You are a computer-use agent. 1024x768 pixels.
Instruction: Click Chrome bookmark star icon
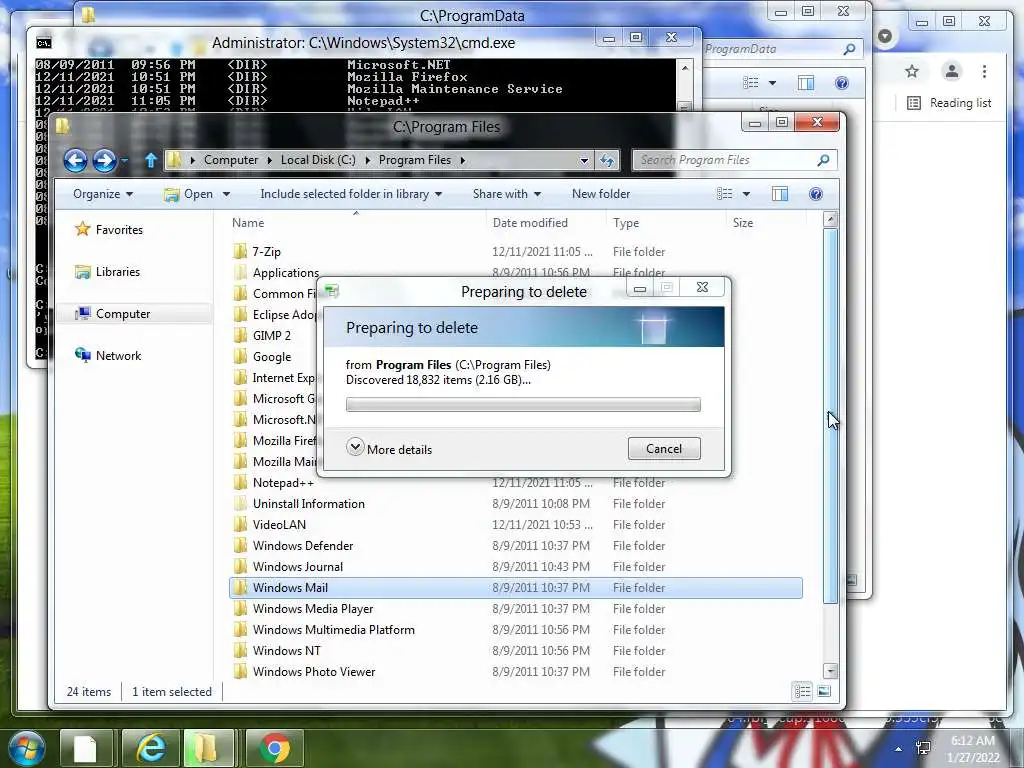tap(912, 71)
